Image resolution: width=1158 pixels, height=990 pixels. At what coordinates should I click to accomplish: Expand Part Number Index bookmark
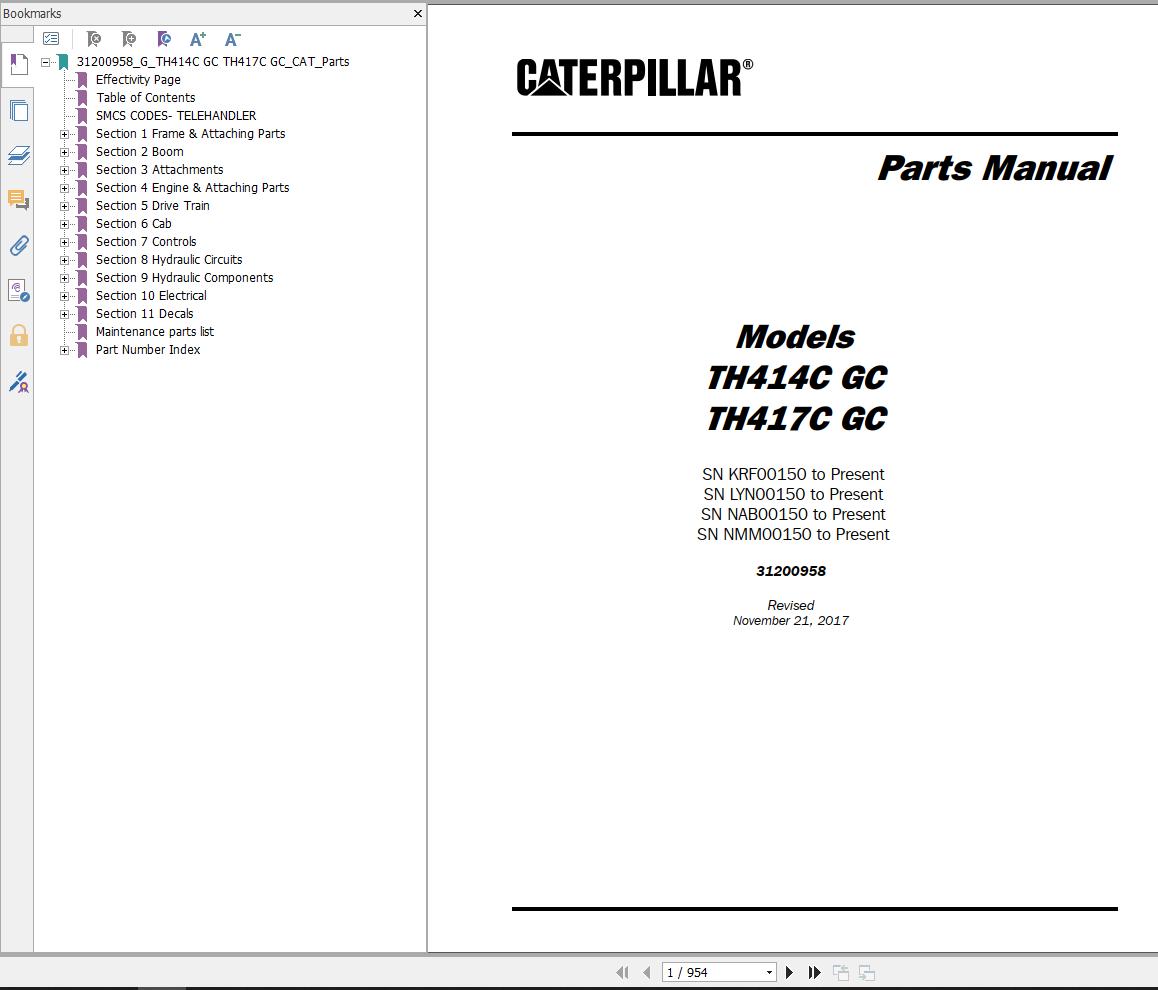64,351
